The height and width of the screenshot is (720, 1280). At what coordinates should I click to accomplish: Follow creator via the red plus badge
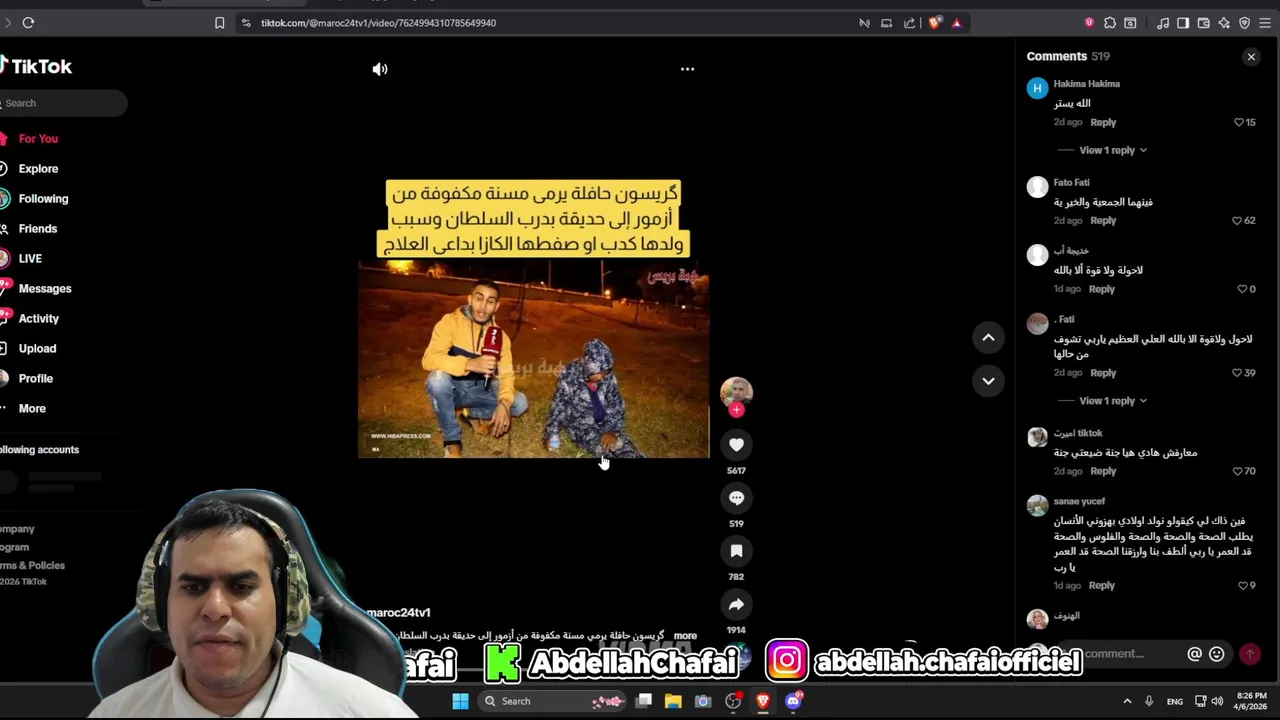pos(737,410)
